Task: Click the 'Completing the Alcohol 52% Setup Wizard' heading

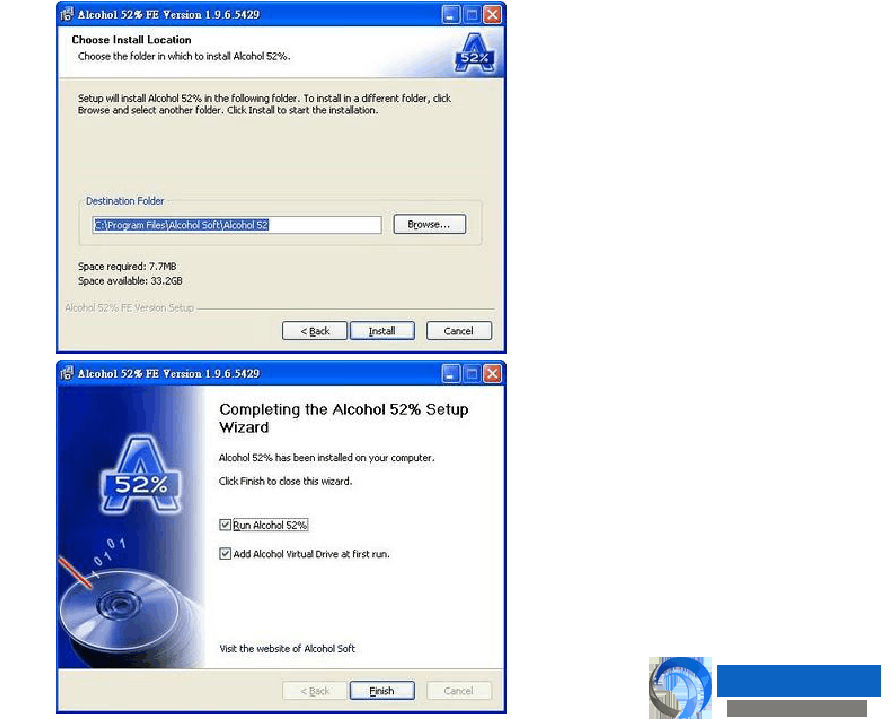Action: point(344,418)
